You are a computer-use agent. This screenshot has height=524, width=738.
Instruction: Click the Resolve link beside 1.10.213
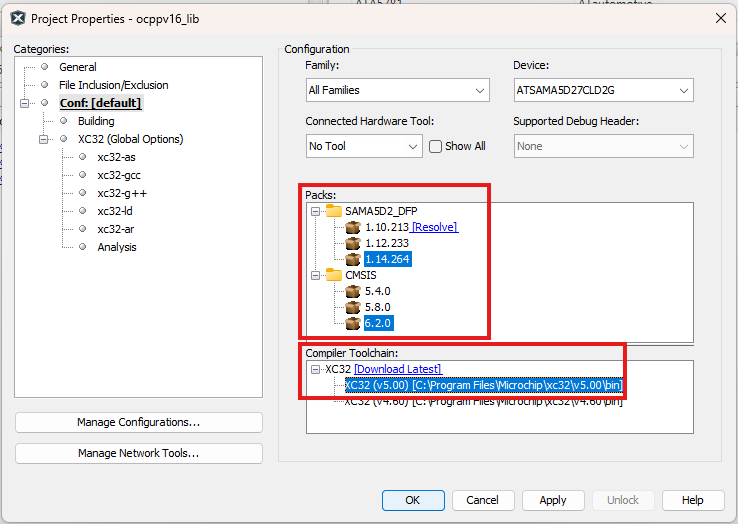tap(434, 227)
